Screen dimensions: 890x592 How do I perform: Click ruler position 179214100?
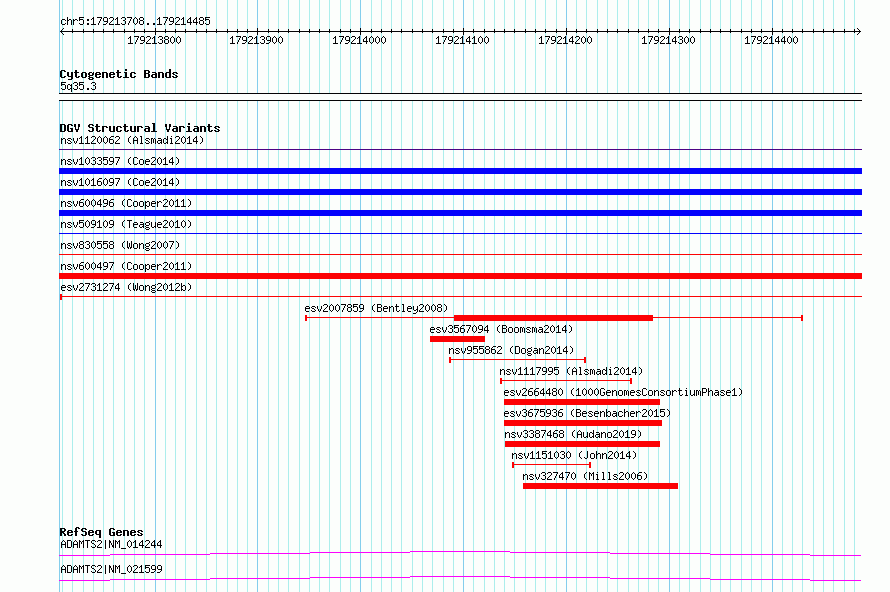(462, 40)
